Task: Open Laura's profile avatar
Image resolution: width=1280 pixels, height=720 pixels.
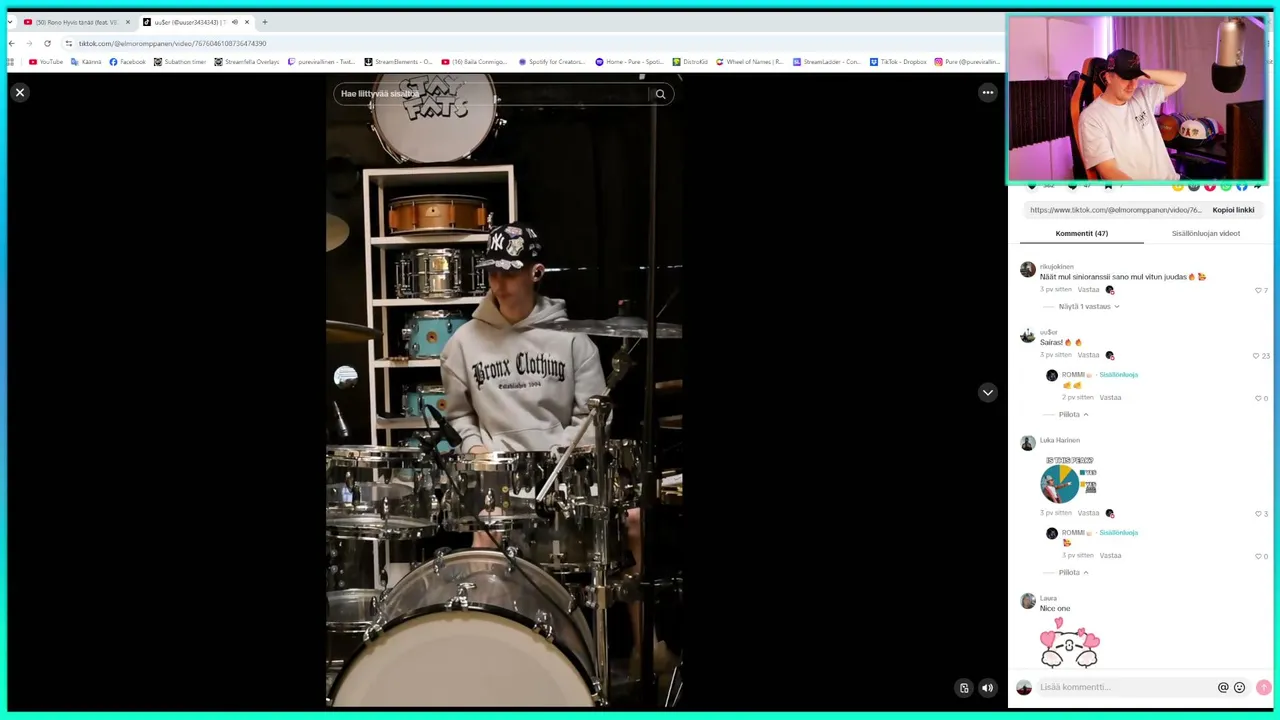Action: click(1027, 601)
